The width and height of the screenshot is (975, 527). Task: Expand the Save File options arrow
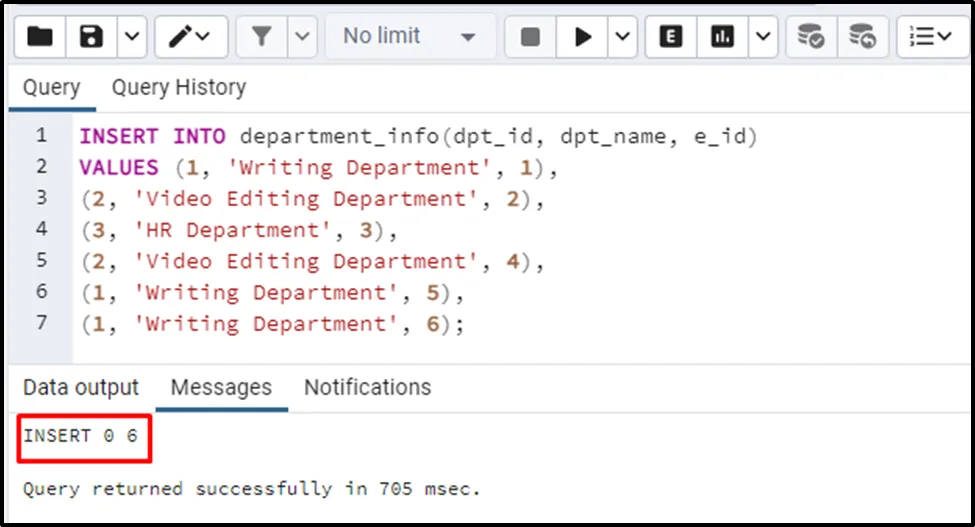(131, 37)
